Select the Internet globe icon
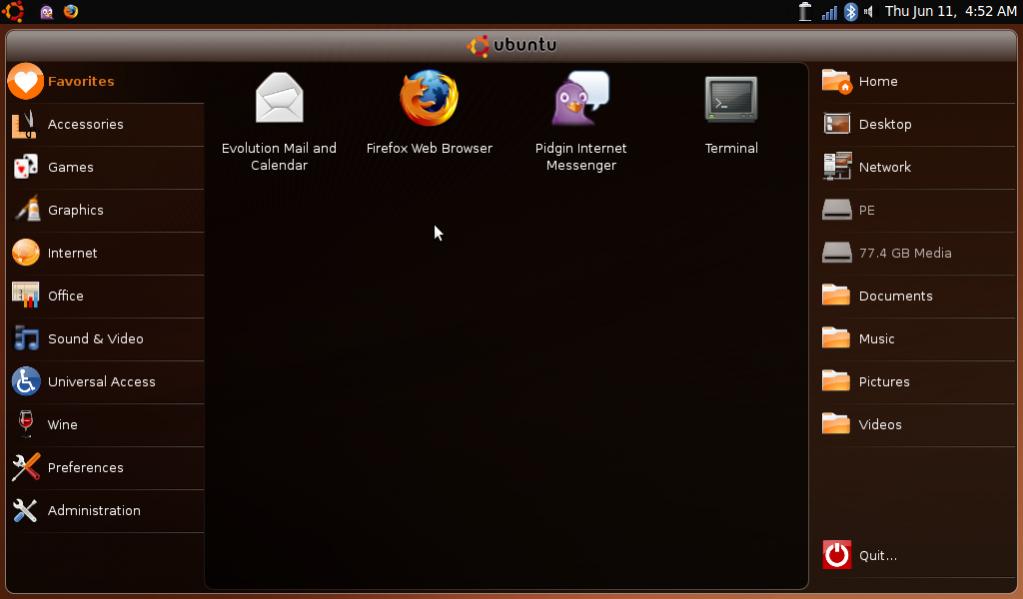The height and width of the screenshot is (599, 1023). coord(25,253)
